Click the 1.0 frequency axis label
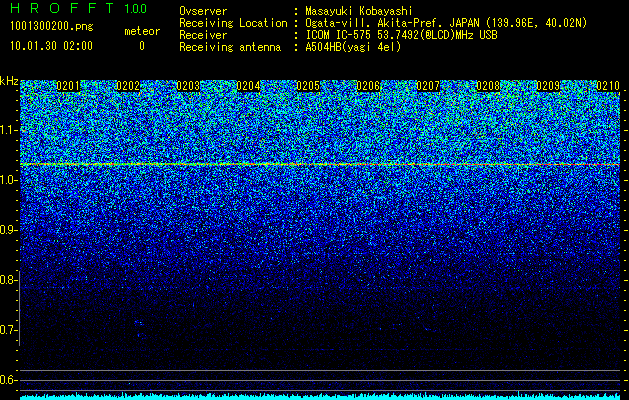 coord(8,181)
